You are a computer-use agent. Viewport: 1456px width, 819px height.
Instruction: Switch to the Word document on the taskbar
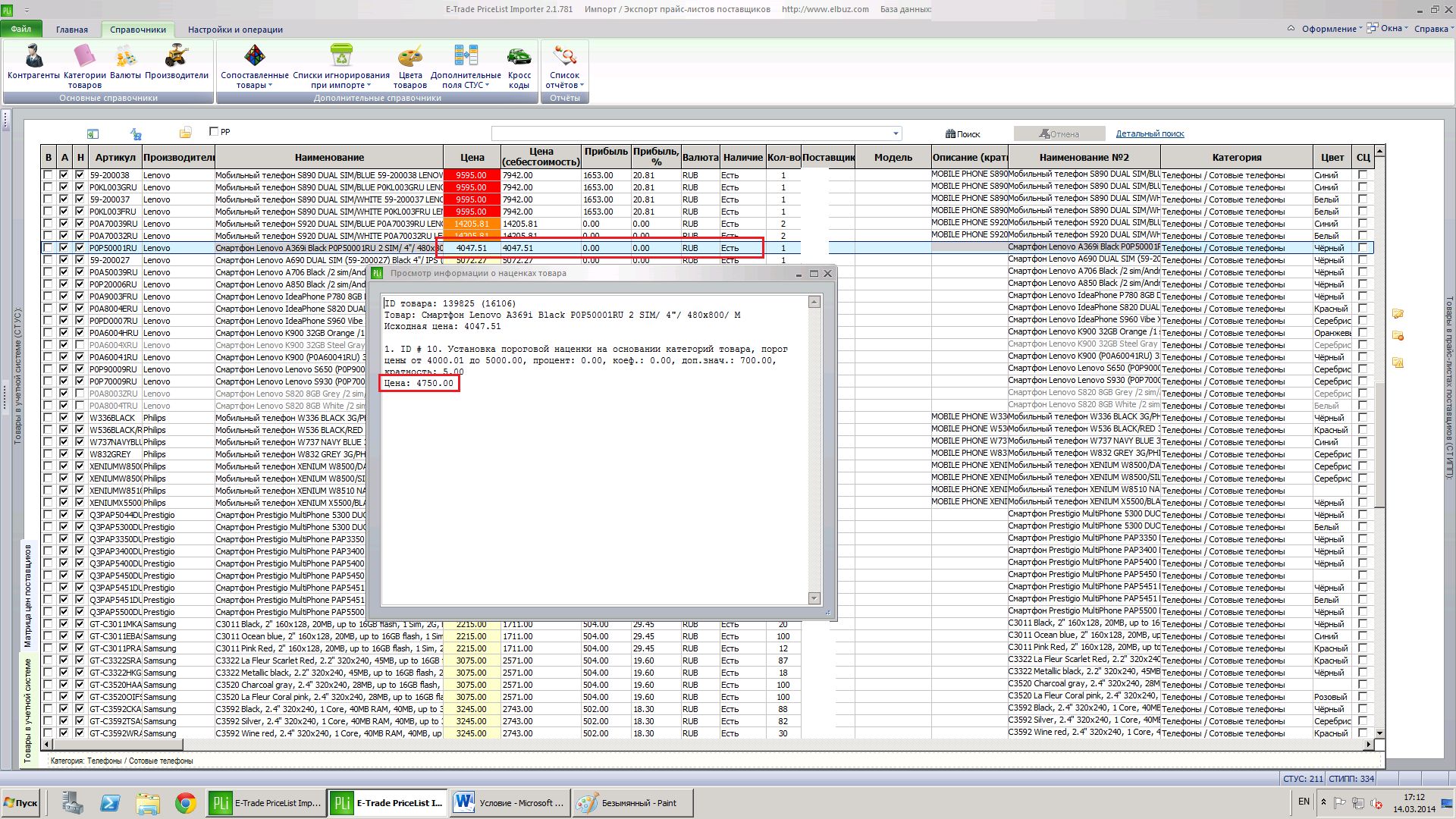[x=510, y=803]
